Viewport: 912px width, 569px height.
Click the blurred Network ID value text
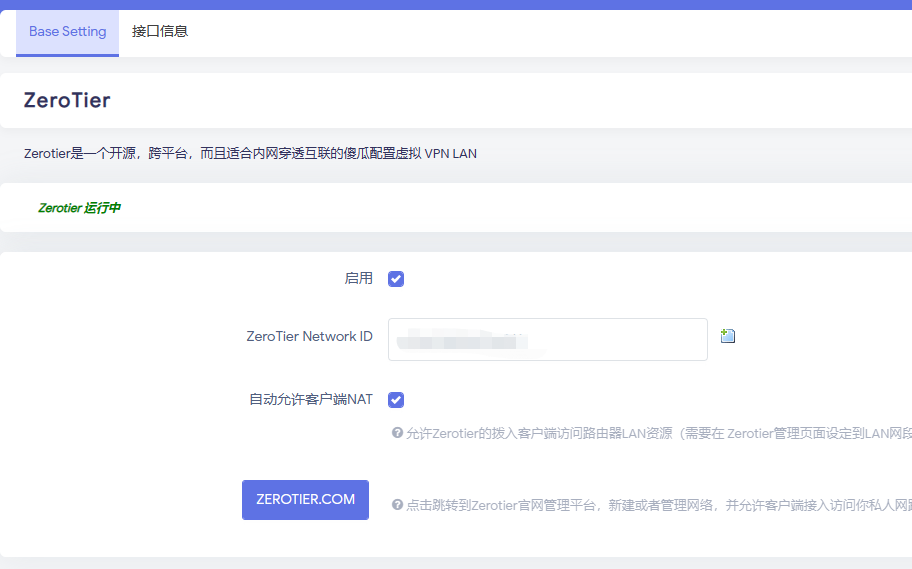tap(460, 340)
